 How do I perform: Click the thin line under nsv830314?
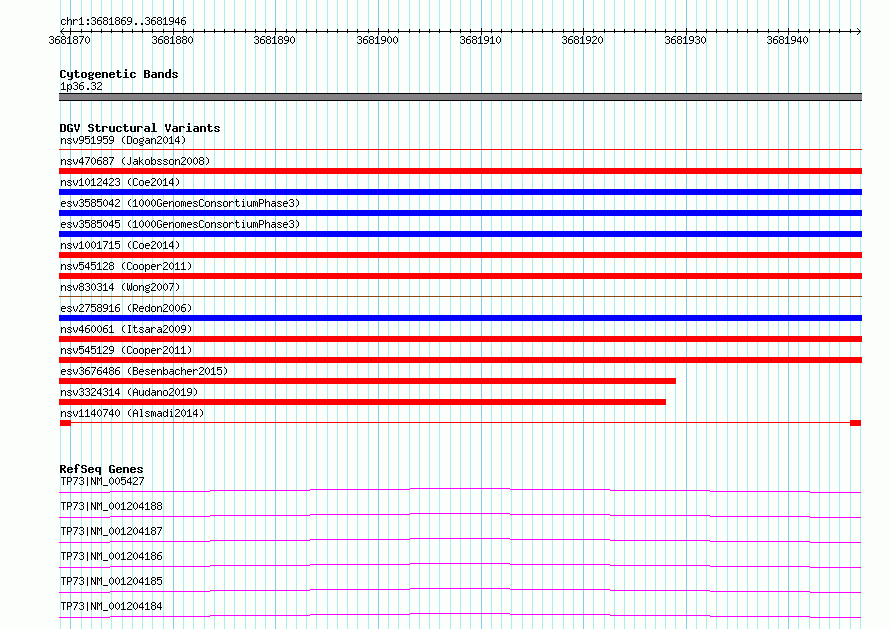click(460, 296)
